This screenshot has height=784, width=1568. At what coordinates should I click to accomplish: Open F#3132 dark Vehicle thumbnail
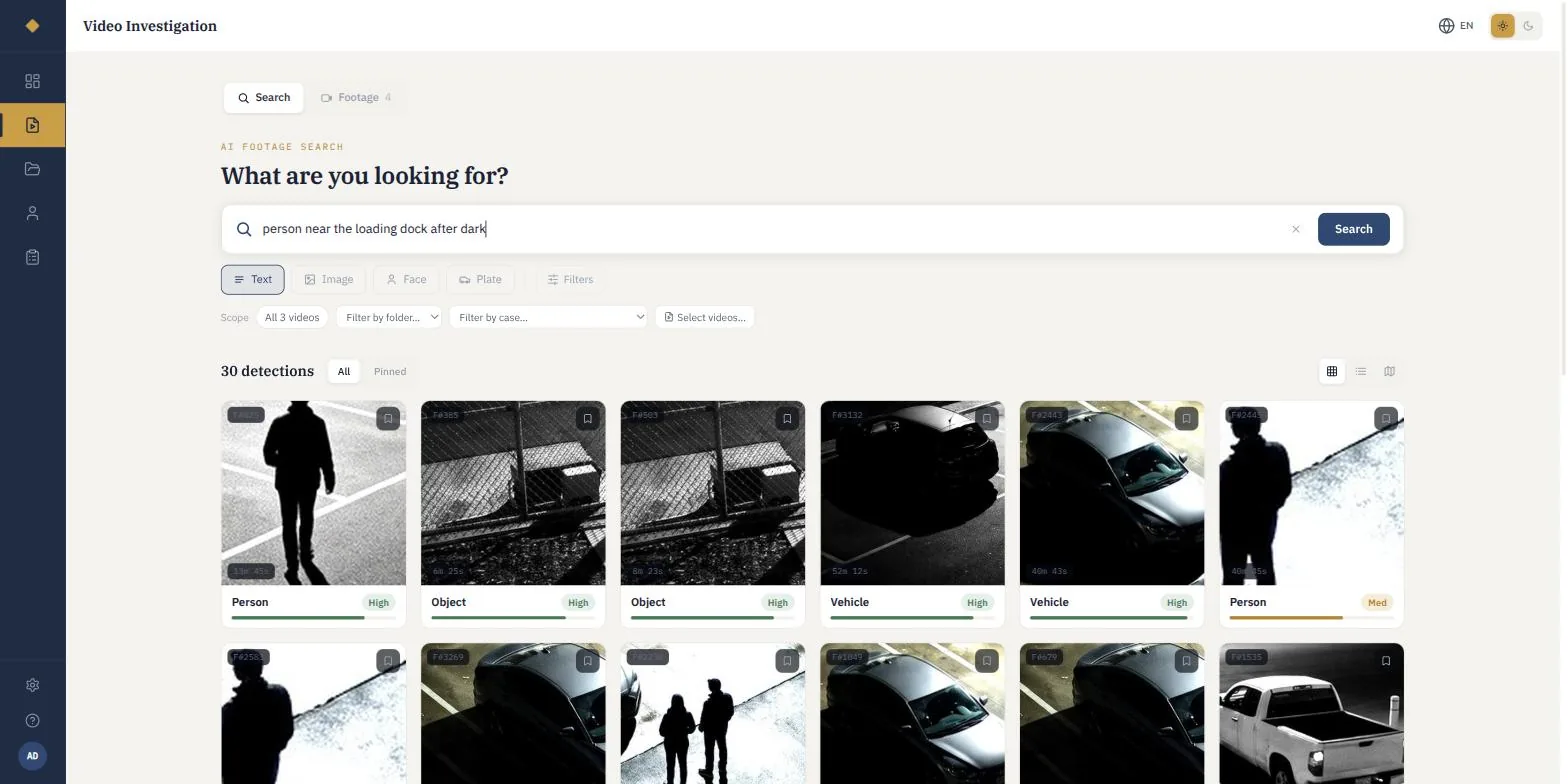[912, 493]
